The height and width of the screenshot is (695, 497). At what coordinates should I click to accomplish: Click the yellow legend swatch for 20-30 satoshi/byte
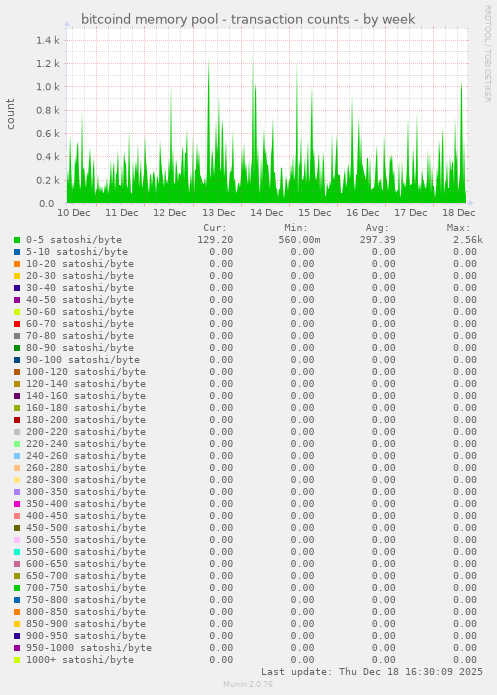17,276
